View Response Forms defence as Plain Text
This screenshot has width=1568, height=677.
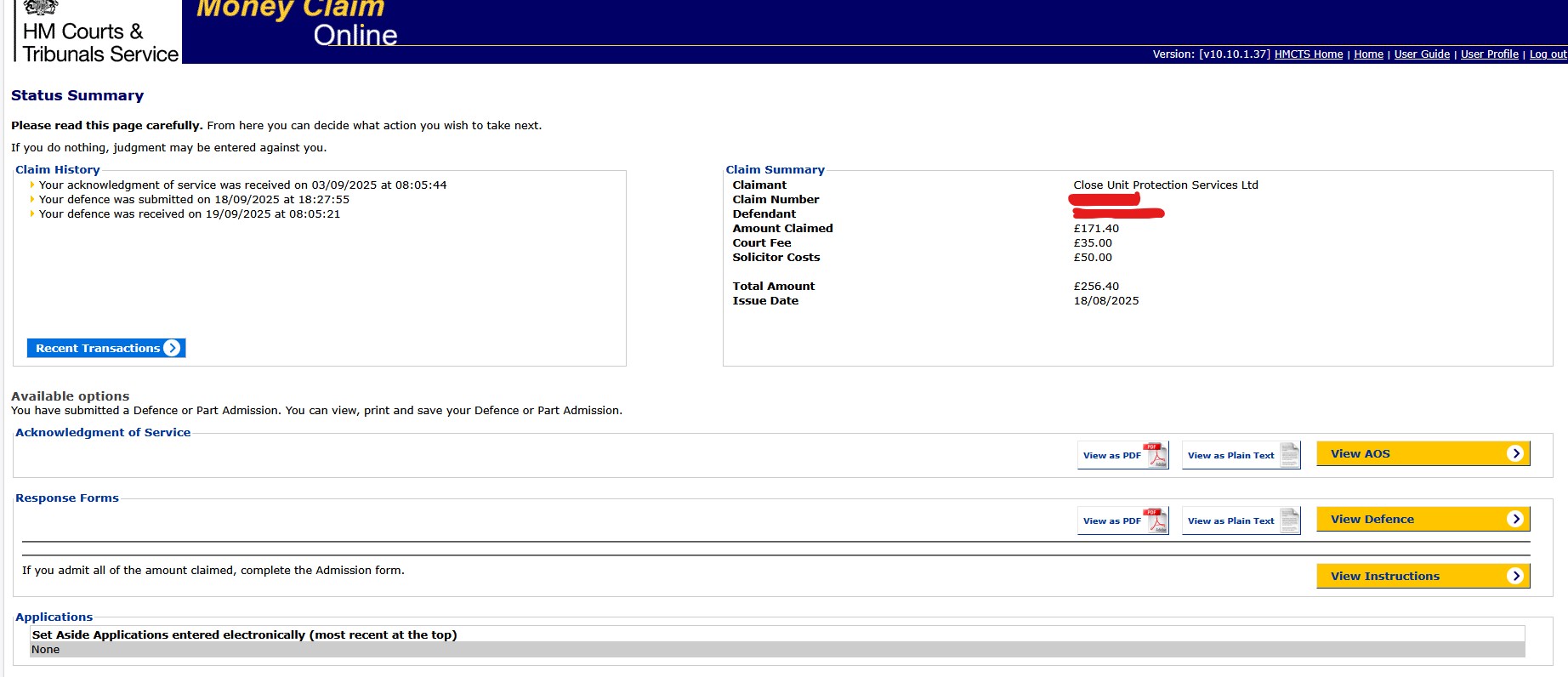[x=1241, y=521]
